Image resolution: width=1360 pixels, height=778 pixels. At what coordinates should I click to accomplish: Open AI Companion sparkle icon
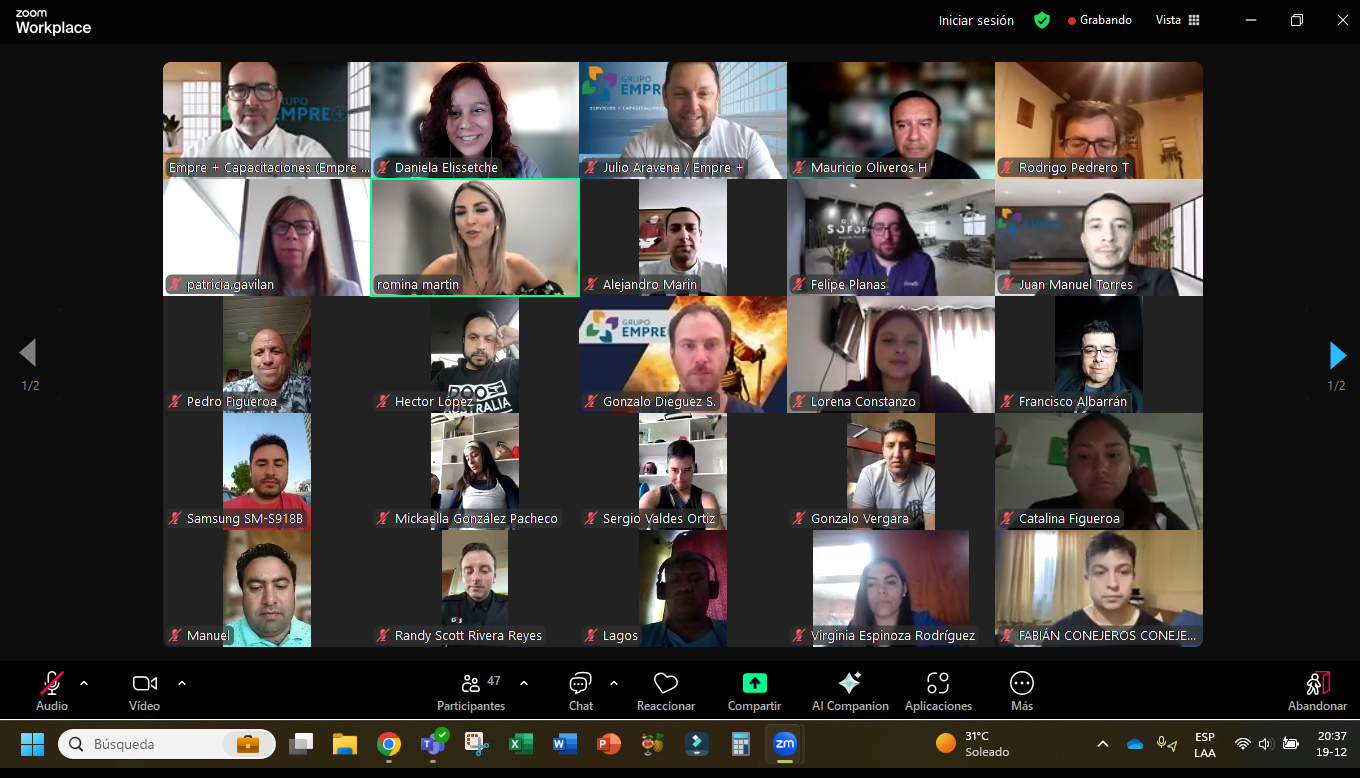850,684
